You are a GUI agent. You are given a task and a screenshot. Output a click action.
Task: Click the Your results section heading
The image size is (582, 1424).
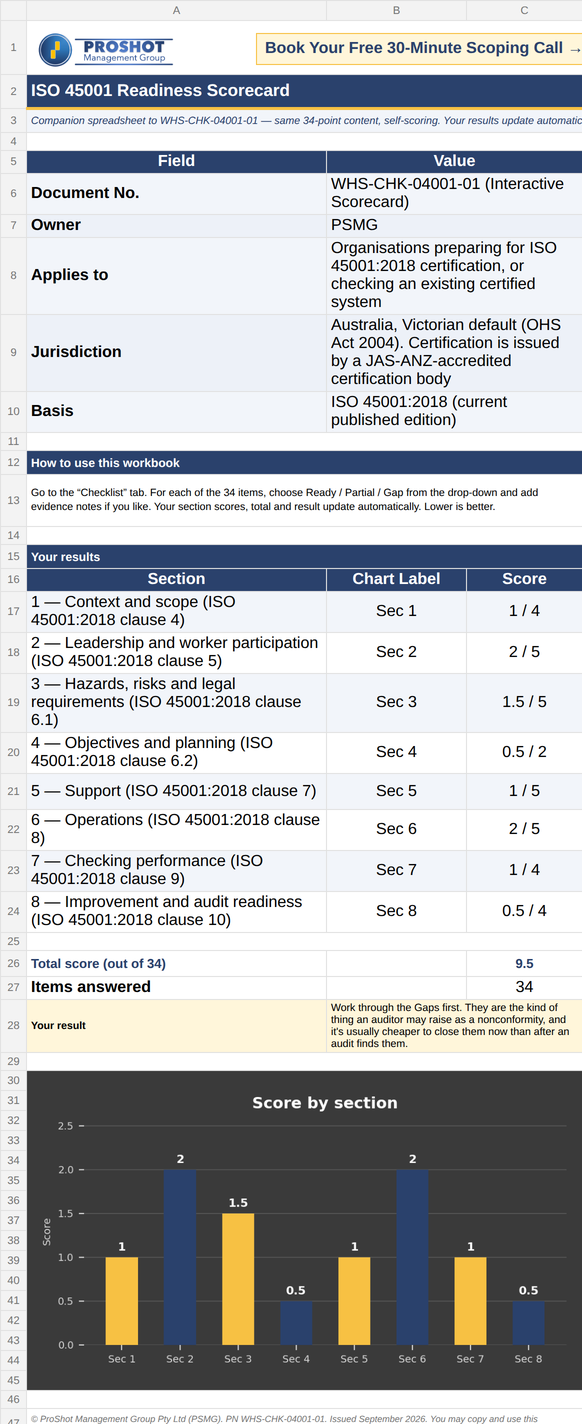(304, 557)
